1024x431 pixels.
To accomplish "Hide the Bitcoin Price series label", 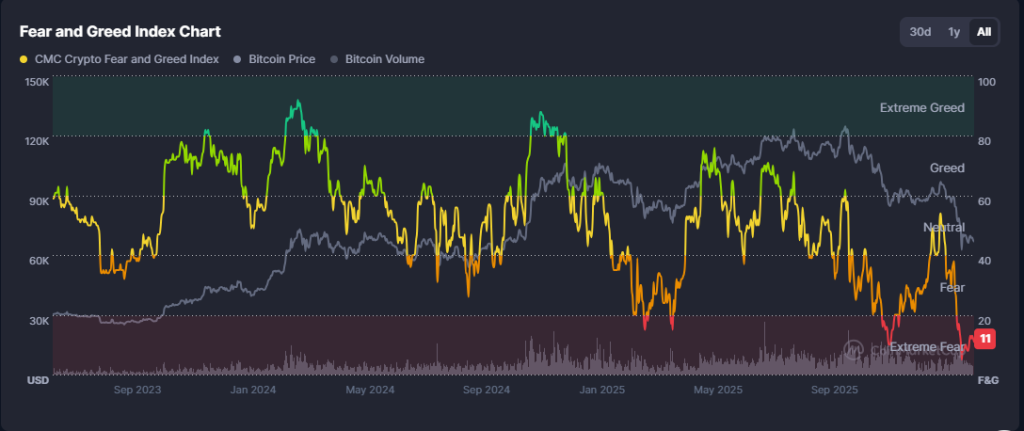I will 280,60.
